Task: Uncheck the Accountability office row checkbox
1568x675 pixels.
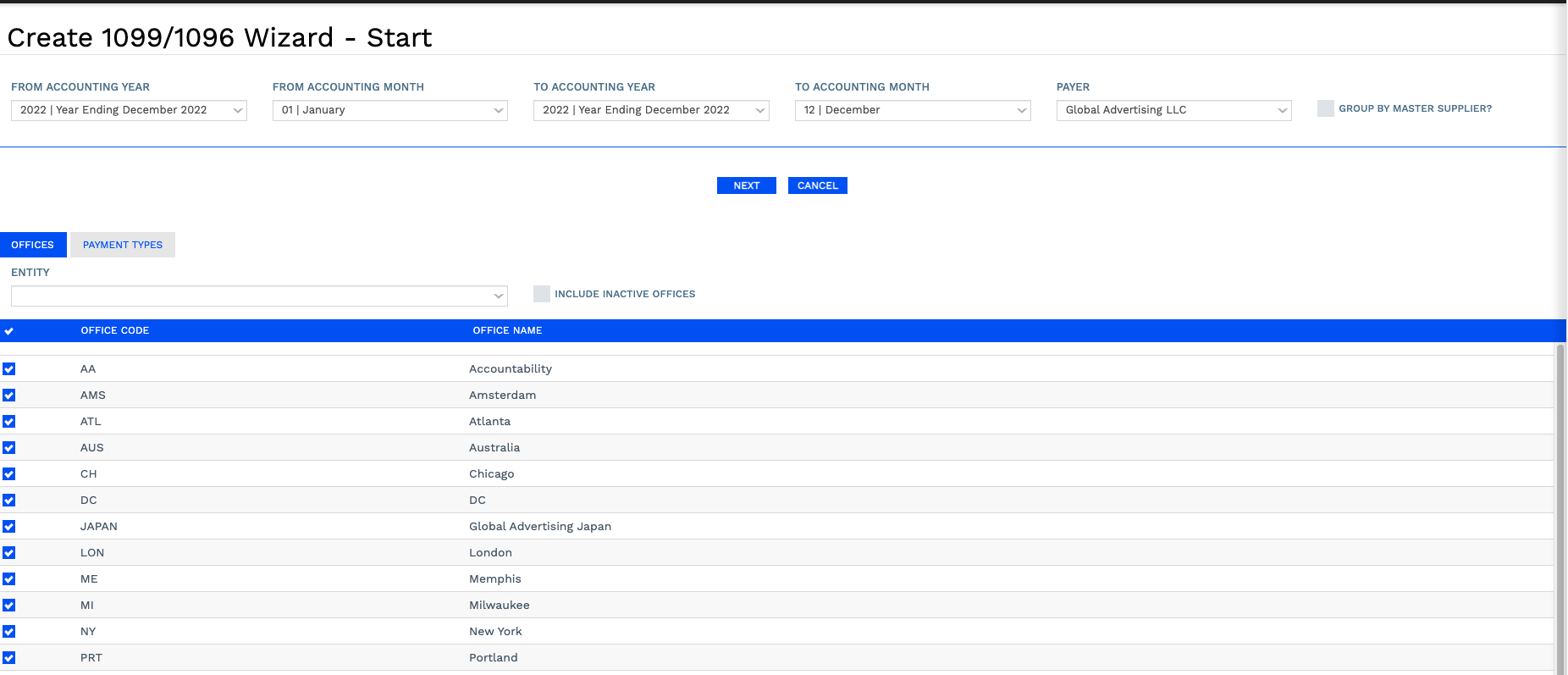Action: pos(8,369)
